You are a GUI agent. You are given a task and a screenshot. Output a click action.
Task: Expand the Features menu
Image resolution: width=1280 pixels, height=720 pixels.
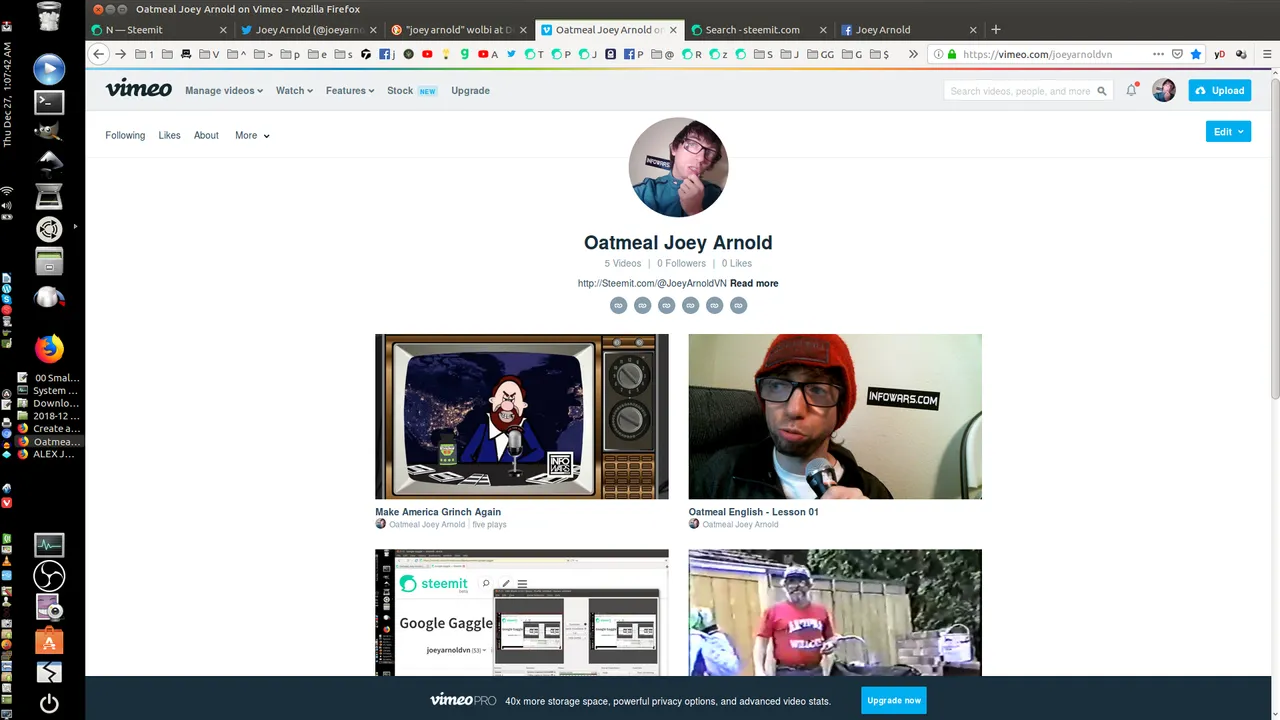[x=350, y=91]
